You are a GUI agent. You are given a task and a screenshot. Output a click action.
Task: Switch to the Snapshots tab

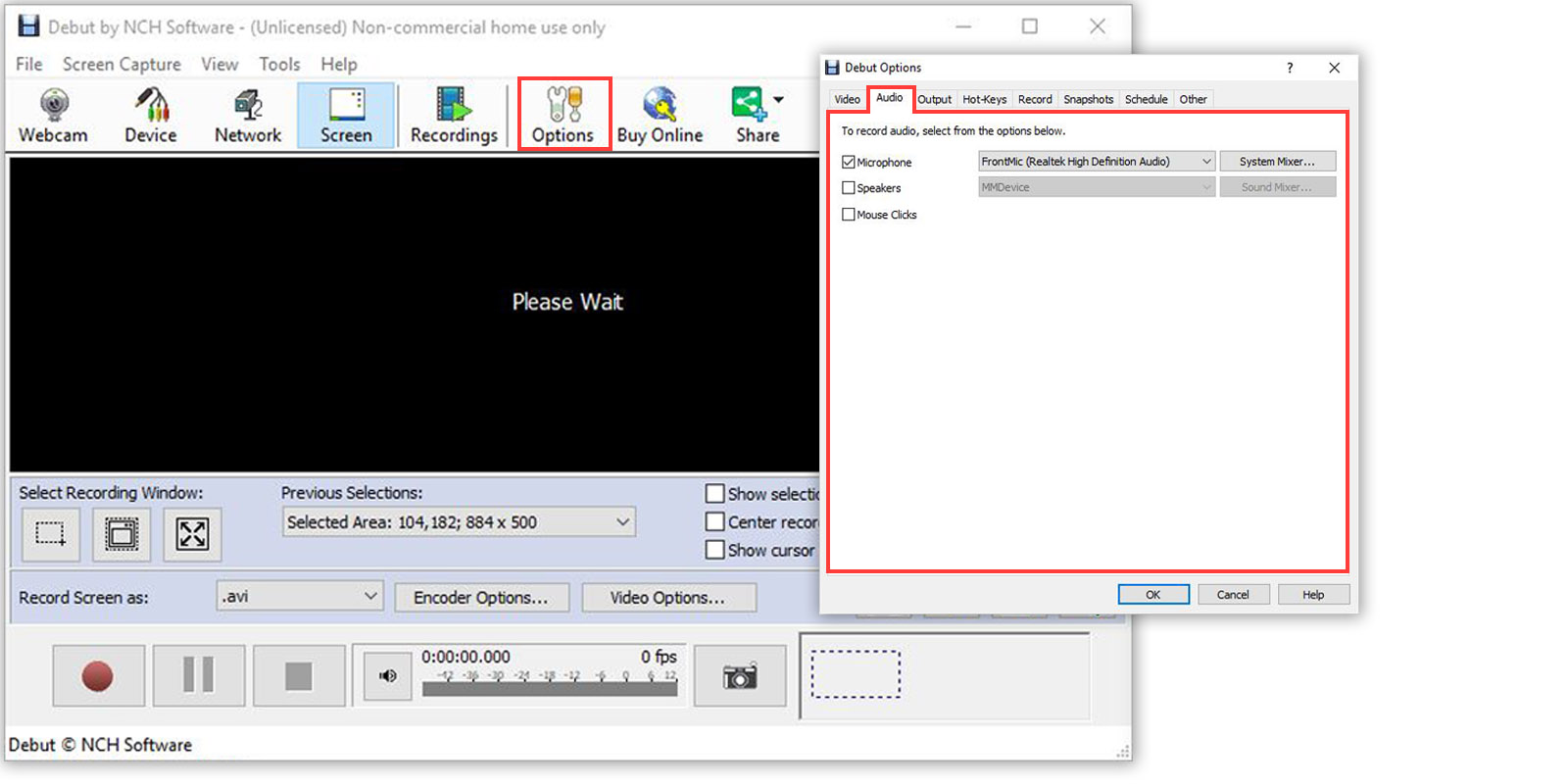[x=1089, y=99]
